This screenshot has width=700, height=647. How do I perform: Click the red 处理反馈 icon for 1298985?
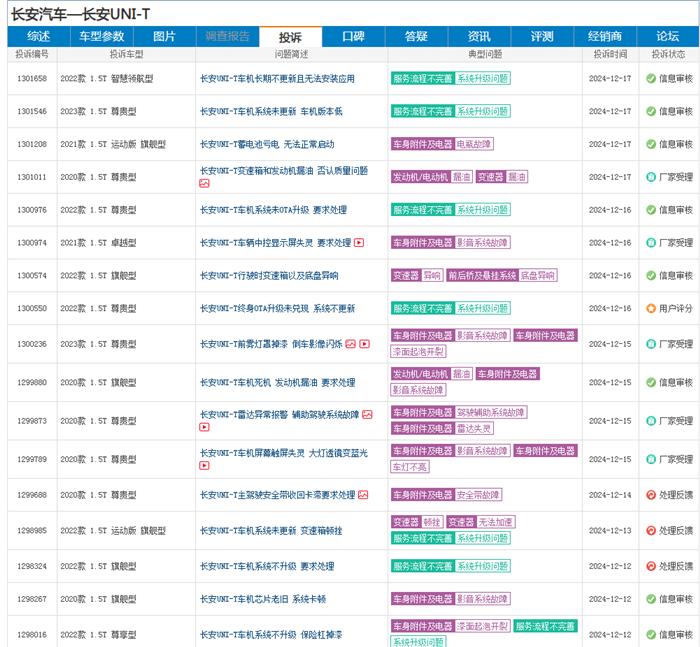[x=651, y=530]
